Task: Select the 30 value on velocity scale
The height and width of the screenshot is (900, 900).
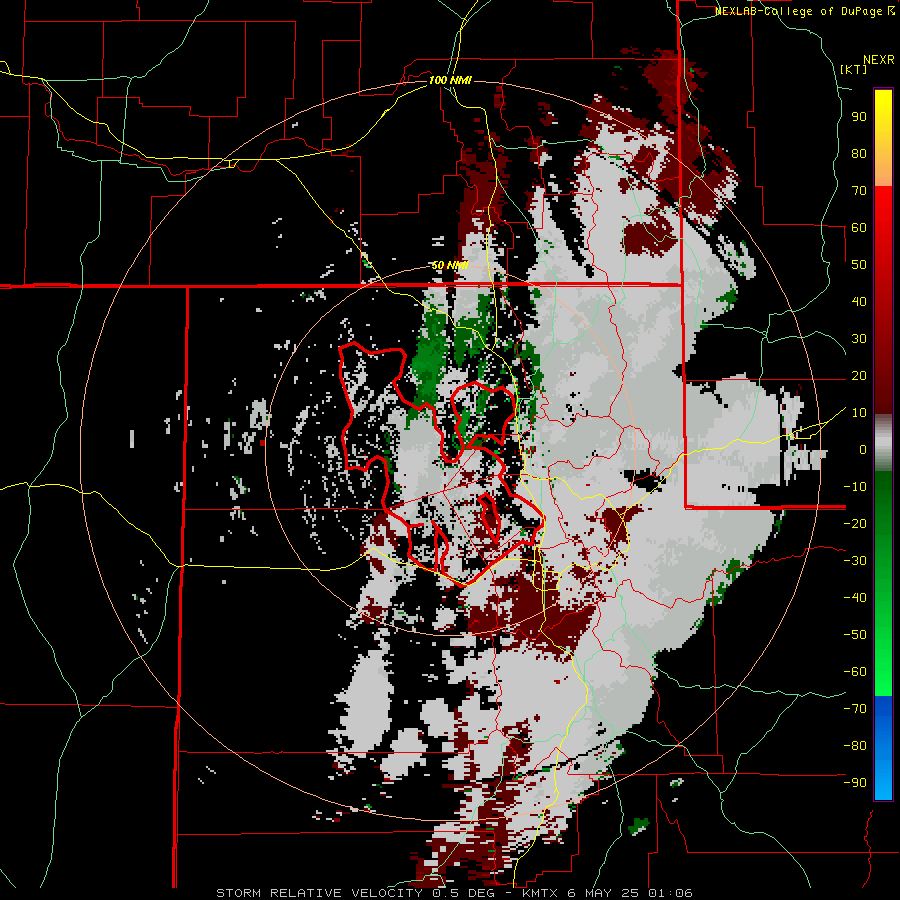Action: 859,339
